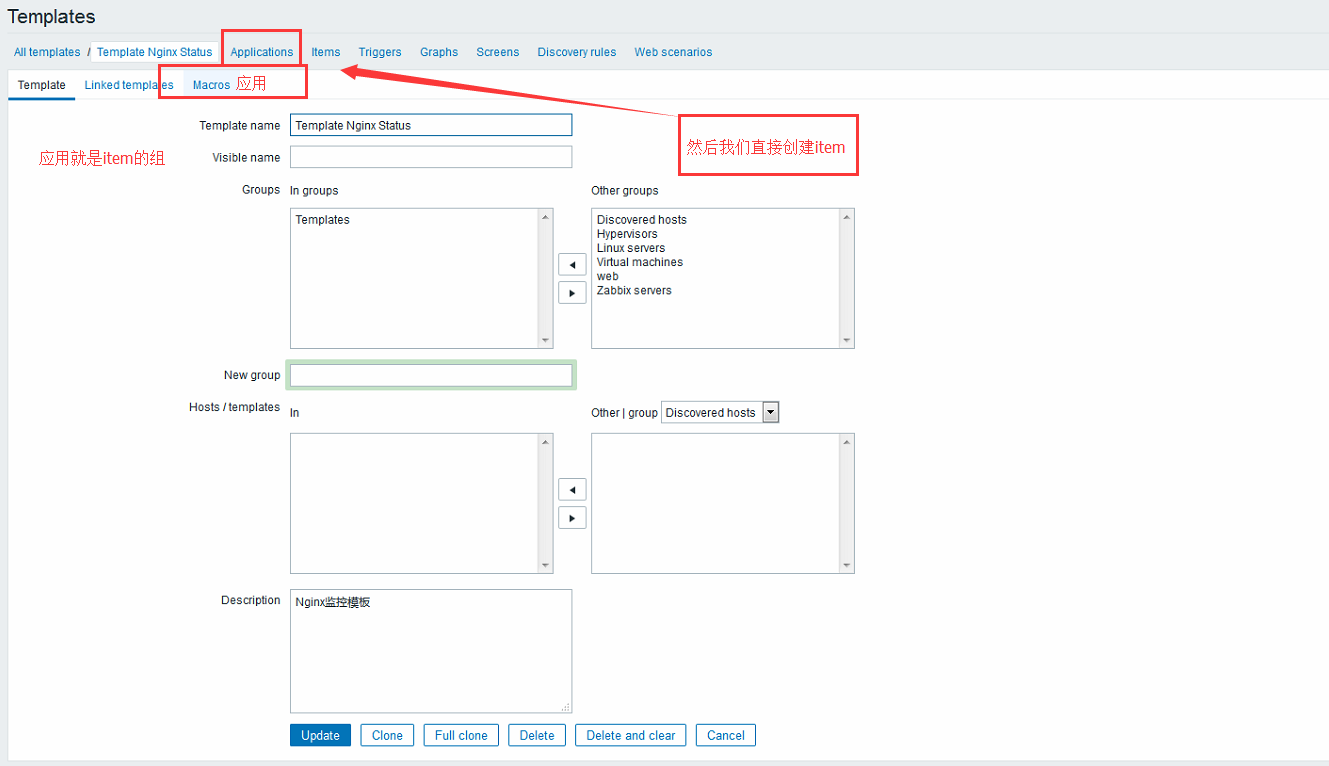The image size is (1329, 766).
Task: Click into the Description text area
Action: (431, 650)
